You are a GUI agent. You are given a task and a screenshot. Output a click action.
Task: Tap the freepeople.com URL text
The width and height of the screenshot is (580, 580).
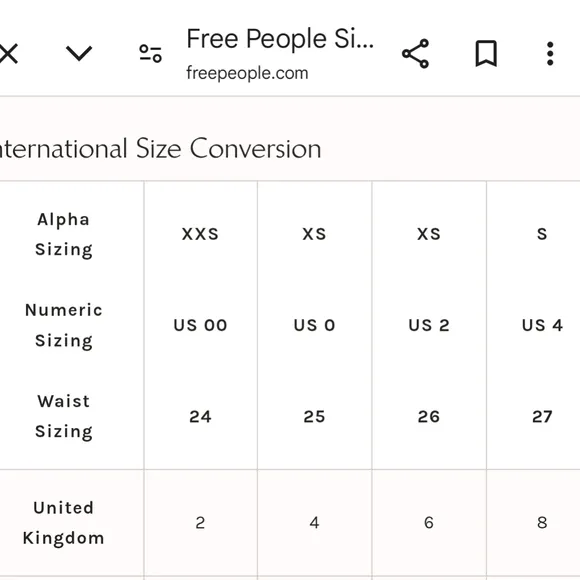pos(247,73)
